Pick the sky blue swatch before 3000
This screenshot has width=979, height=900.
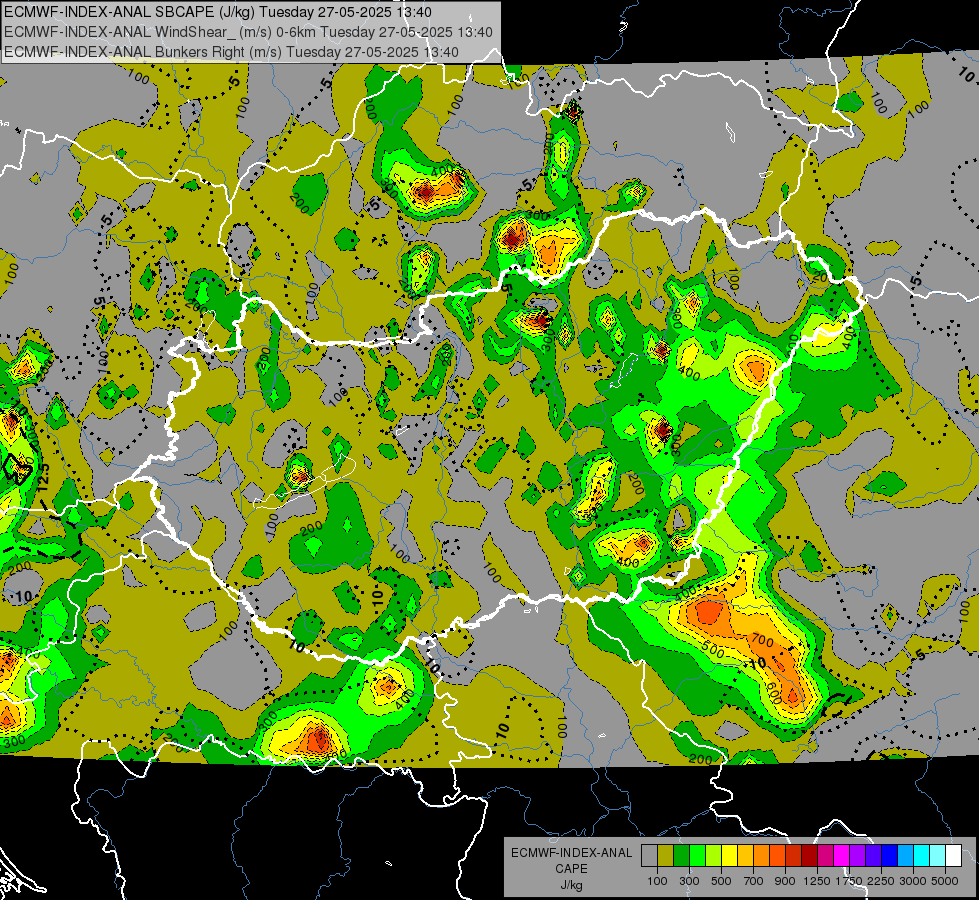pos(905,855)
